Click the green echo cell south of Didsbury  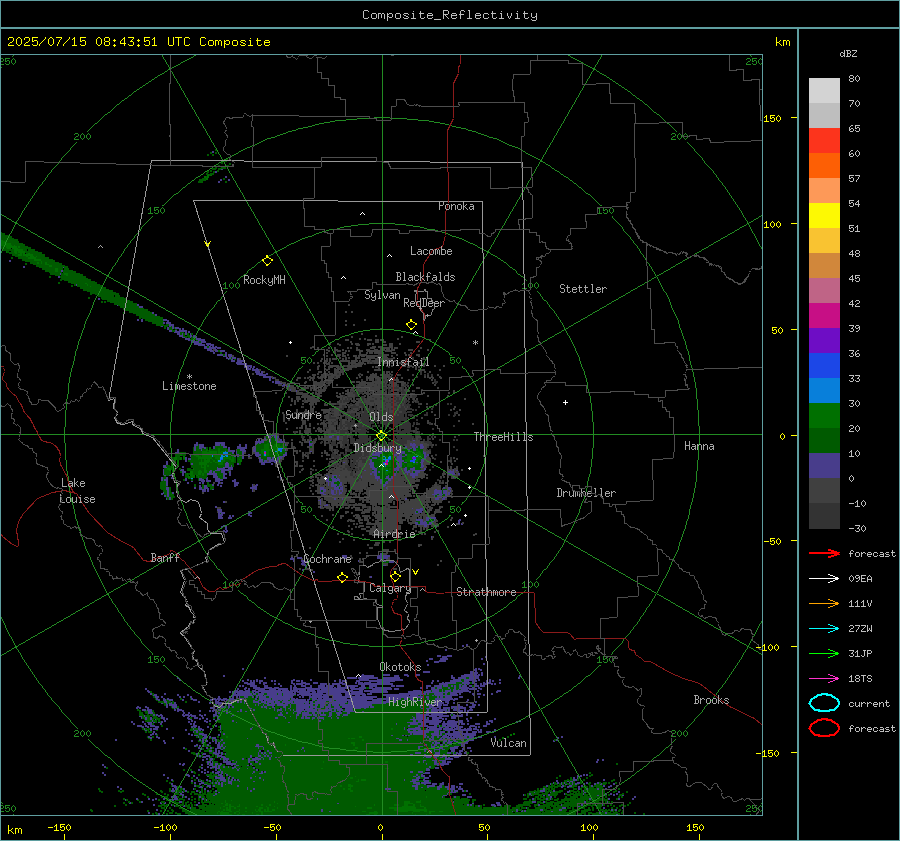pos(383,464)
